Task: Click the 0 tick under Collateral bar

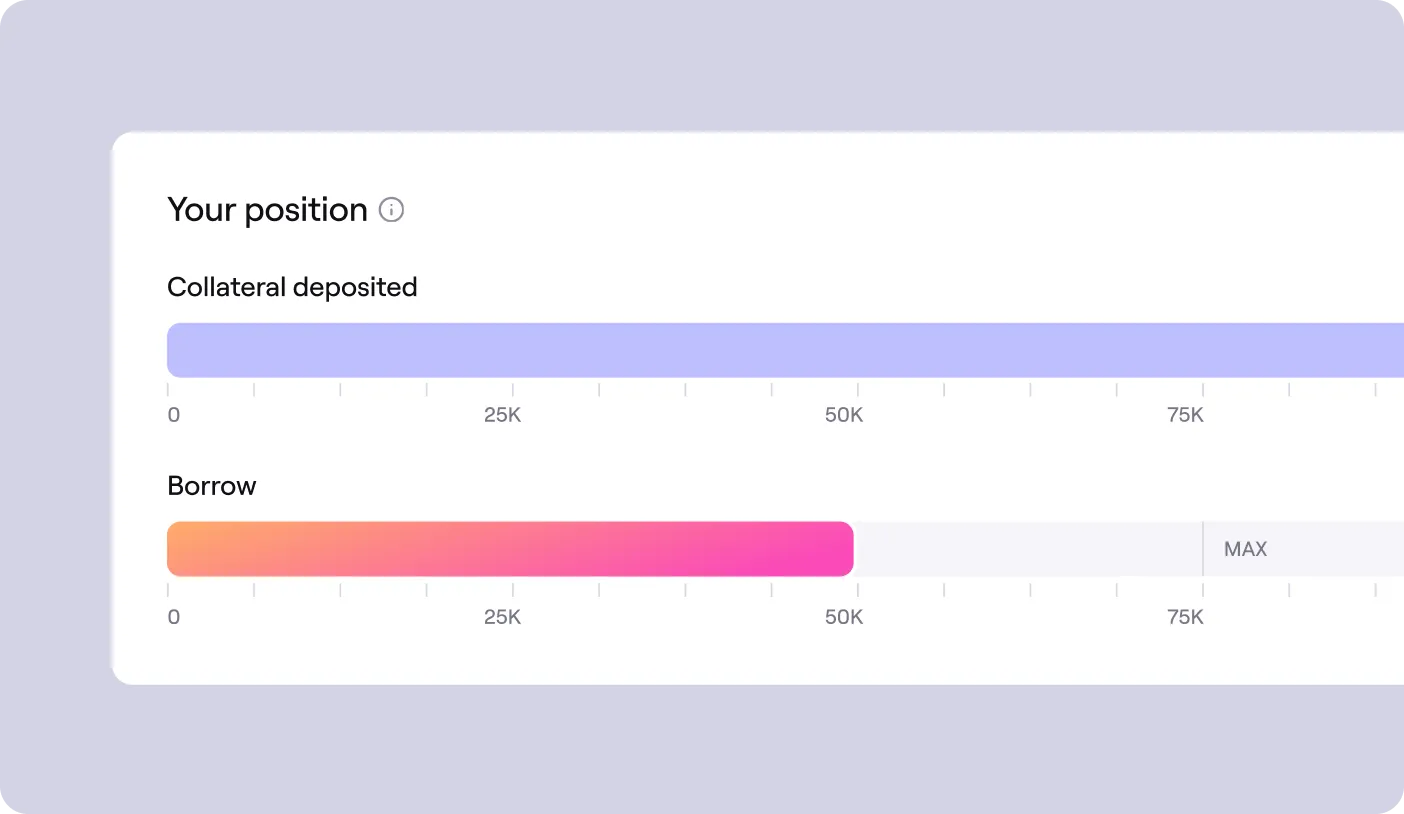Action: [x=174, y=415]
